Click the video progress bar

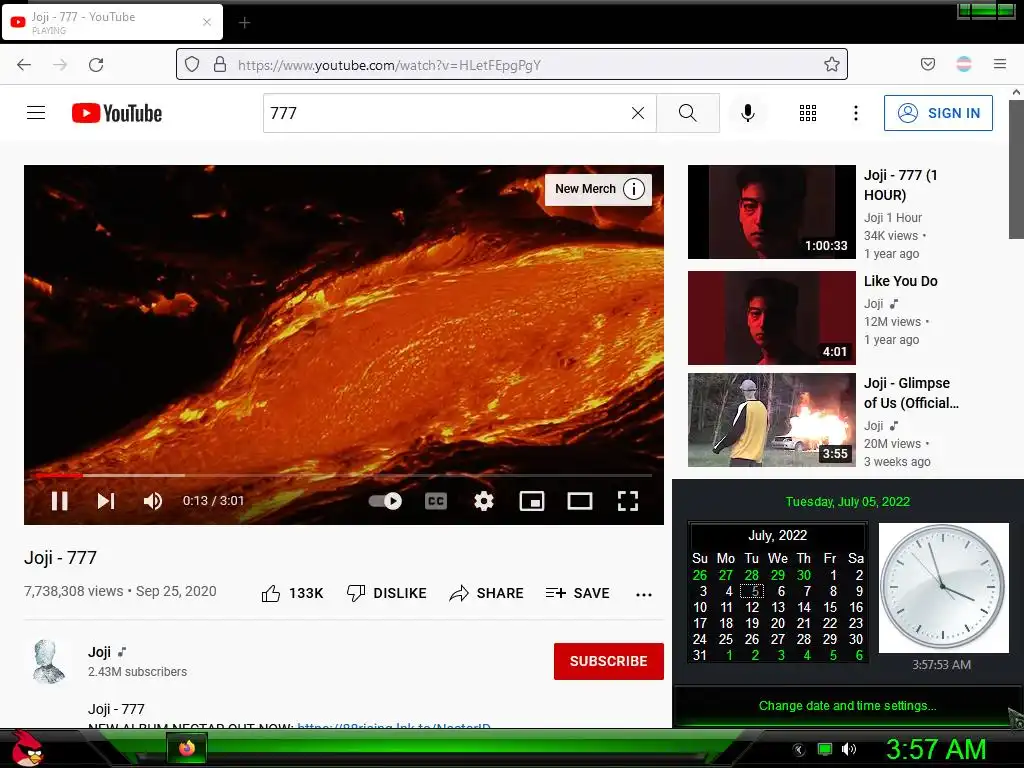[x=344, y=475]
